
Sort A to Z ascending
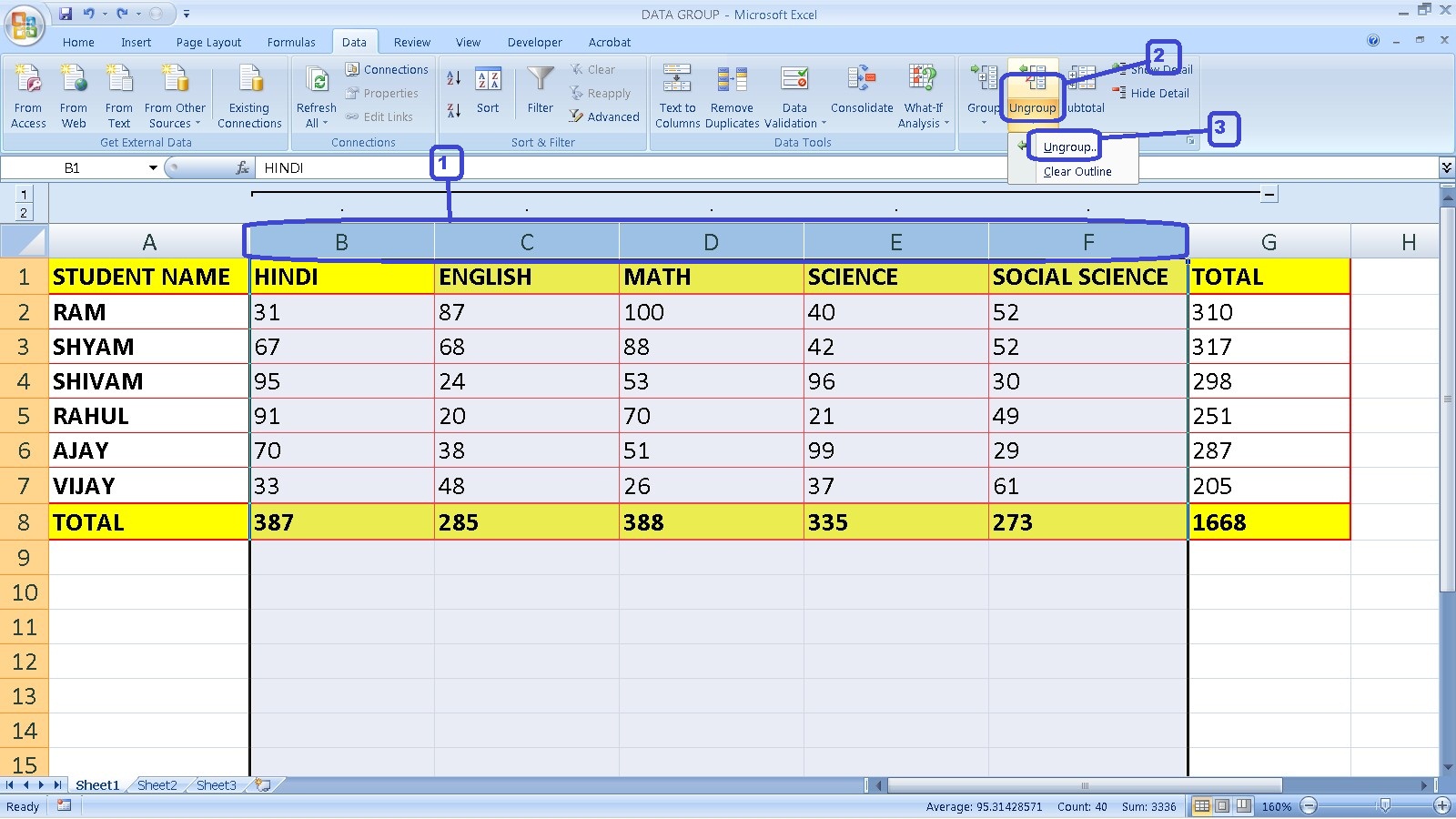click(453, 79)
